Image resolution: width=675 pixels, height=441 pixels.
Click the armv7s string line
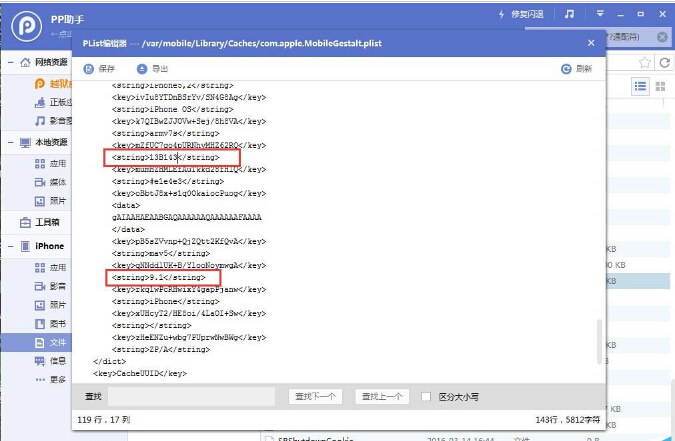pyautogui.click(x=166, y=134)
